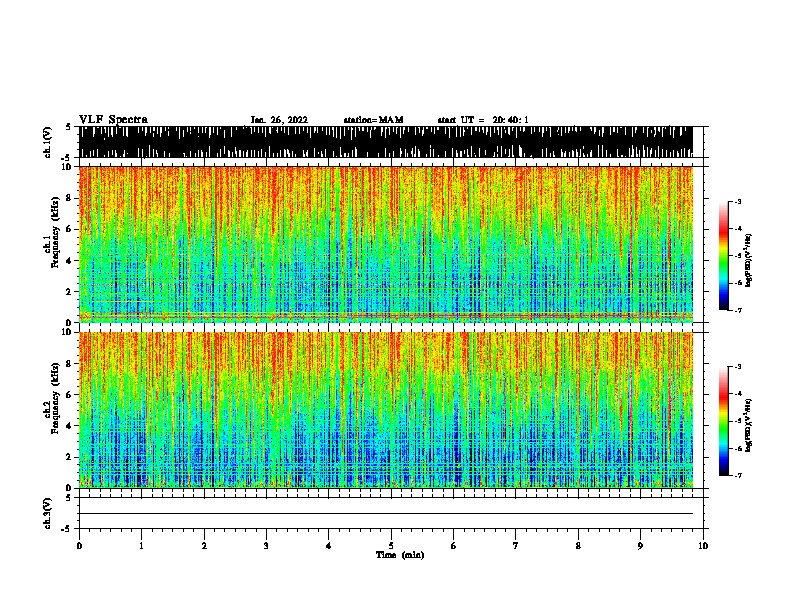Click the time axis tick label "9"
Screen dimensions: 792x612
(640, 546)
